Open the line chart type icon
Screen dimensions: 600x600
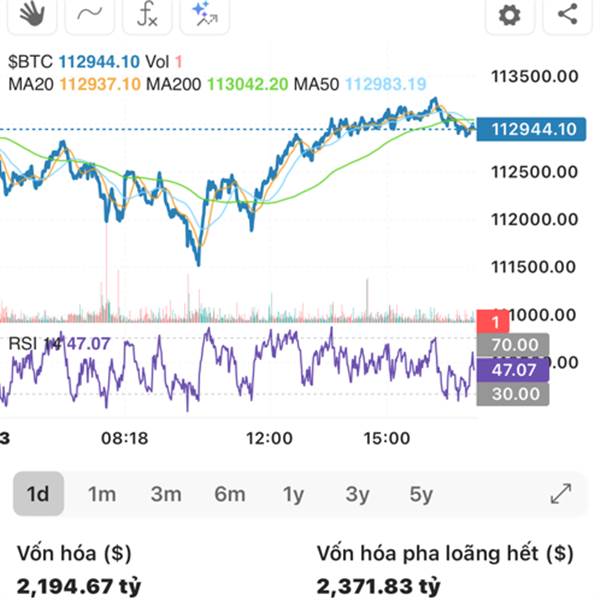click(90, 15)
